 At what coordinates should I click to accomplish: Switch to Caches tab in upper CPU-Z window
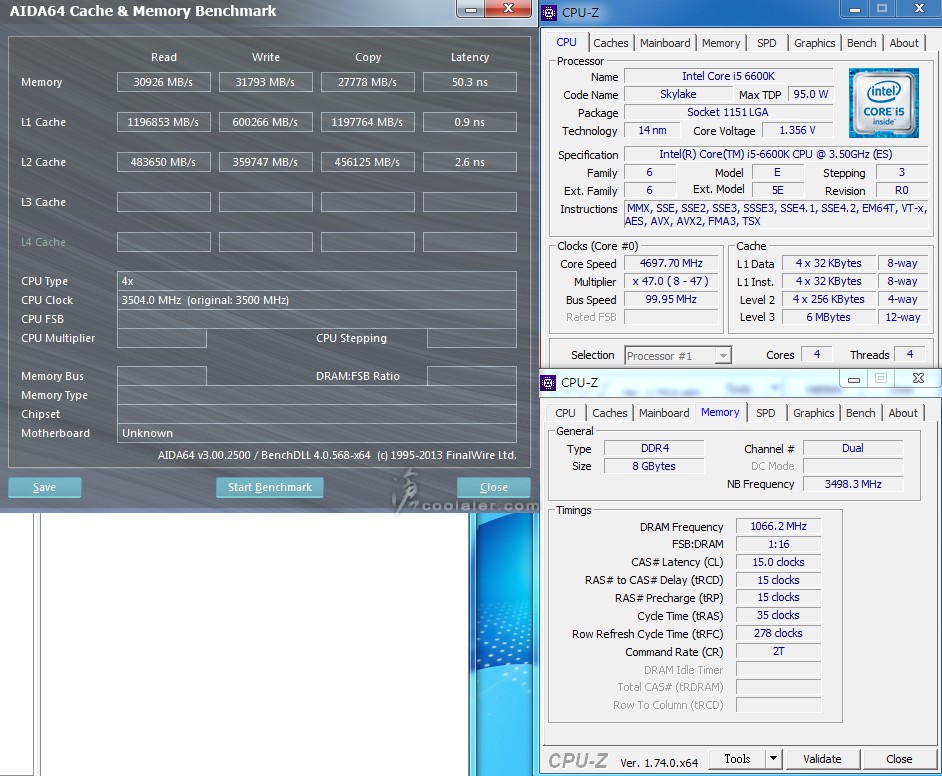coord(610,43)
